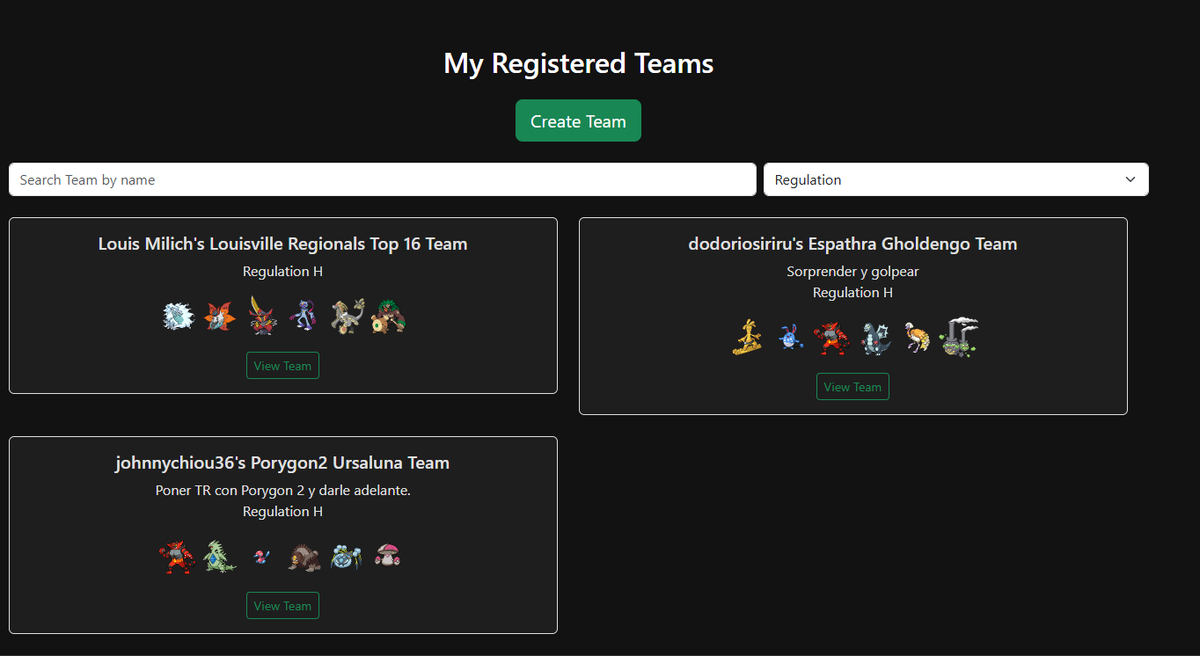The height and width of the screenshot is (656, 1200).
Task: Click the Espathra ostrich sprite
Action: [x=917, y=338]
